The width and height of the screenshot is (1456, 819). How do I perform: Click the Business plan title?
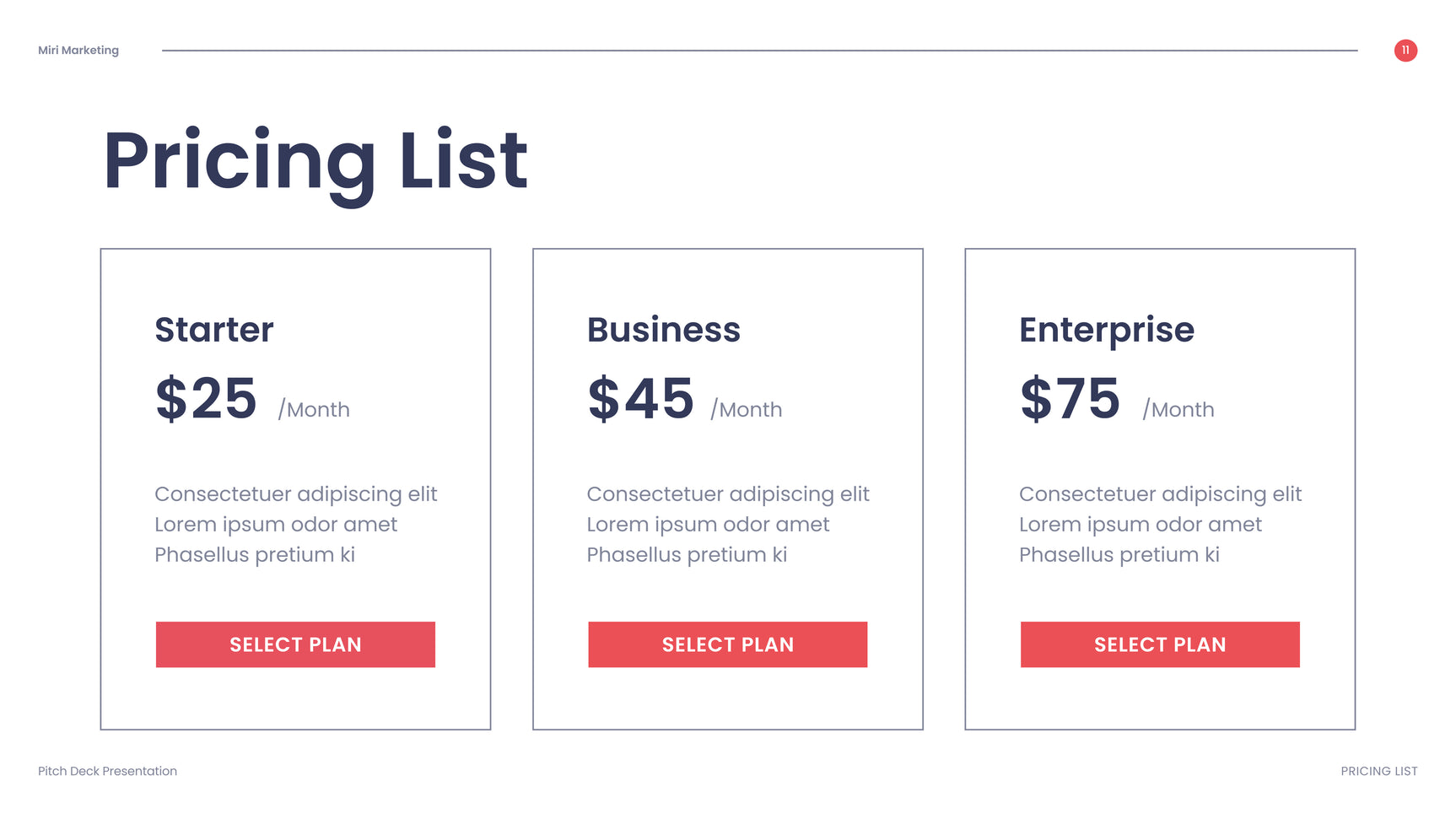[663, 330]
